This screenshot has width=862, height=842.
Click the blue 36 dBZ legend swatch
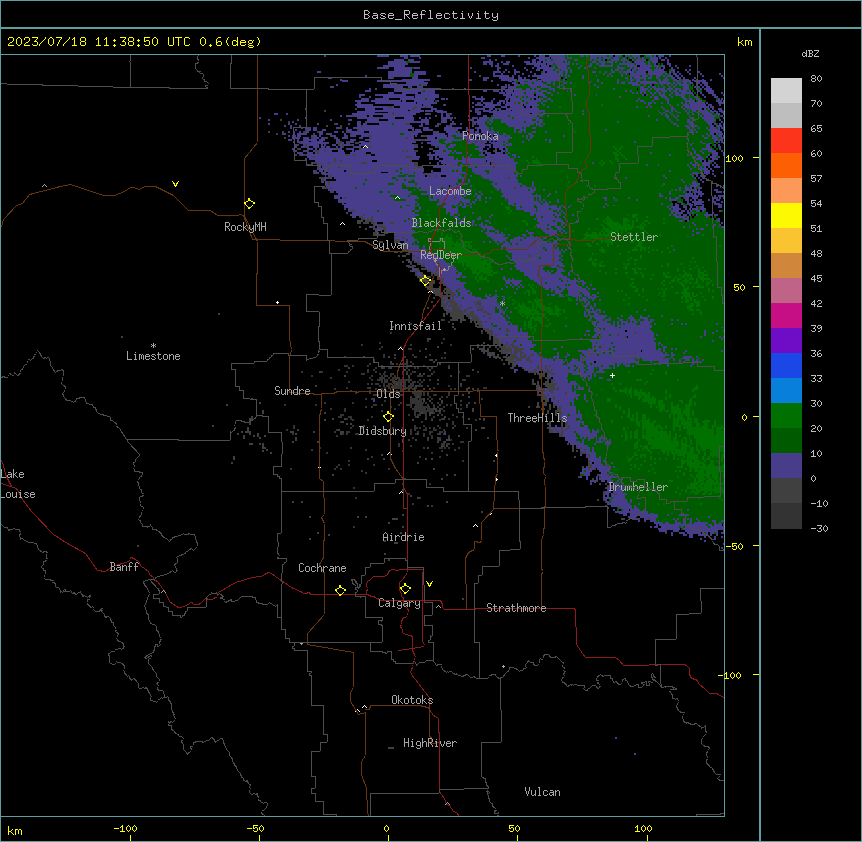click(786, 365)
